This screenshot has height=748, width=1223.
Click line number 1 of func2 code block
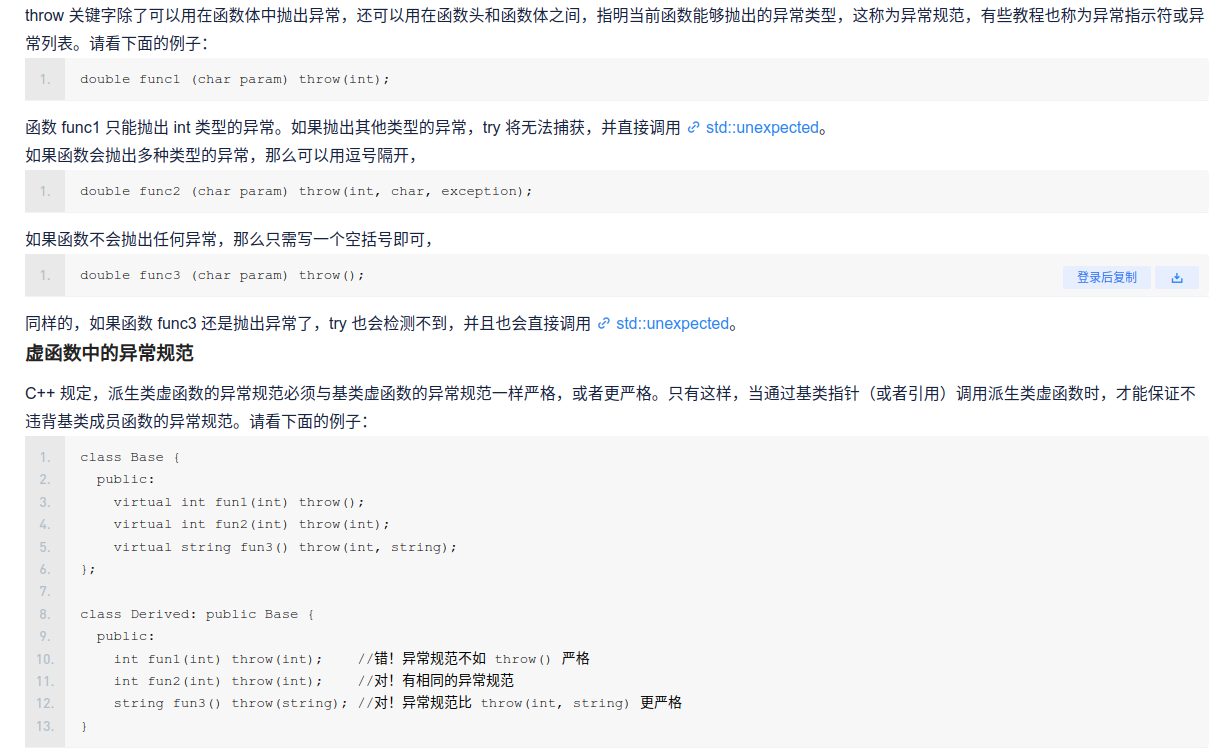(x=45, y=191)
